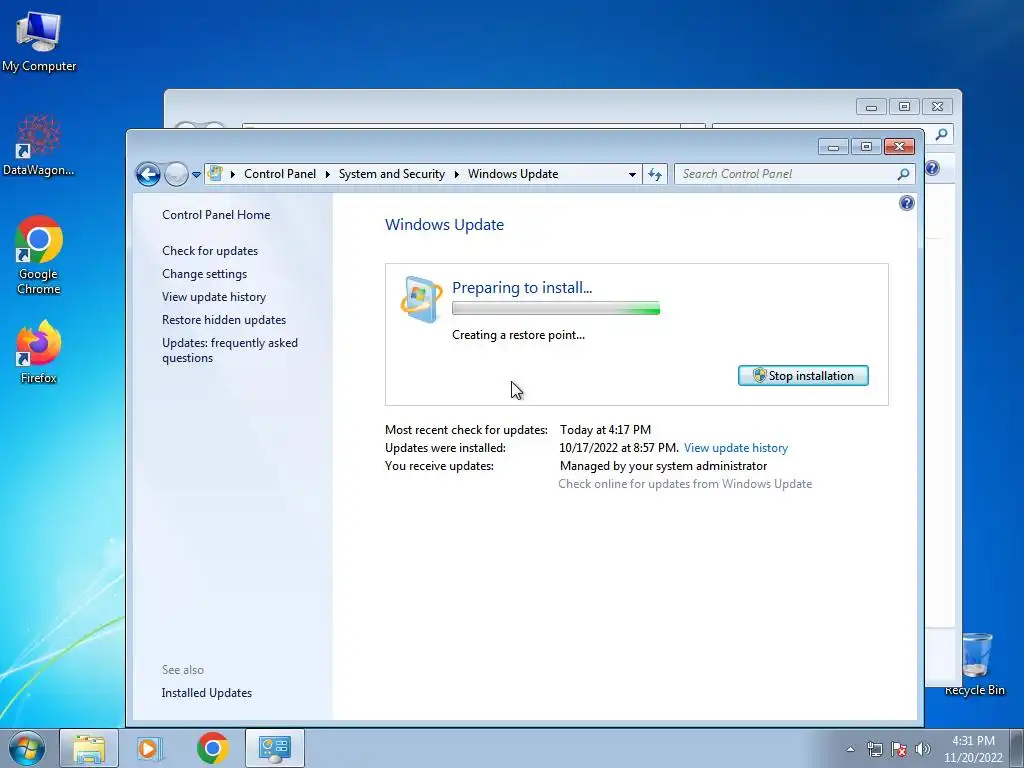Screen dimensions: 1024x768
Task: Open Restore hidden updates
Action: pos(224,320)
